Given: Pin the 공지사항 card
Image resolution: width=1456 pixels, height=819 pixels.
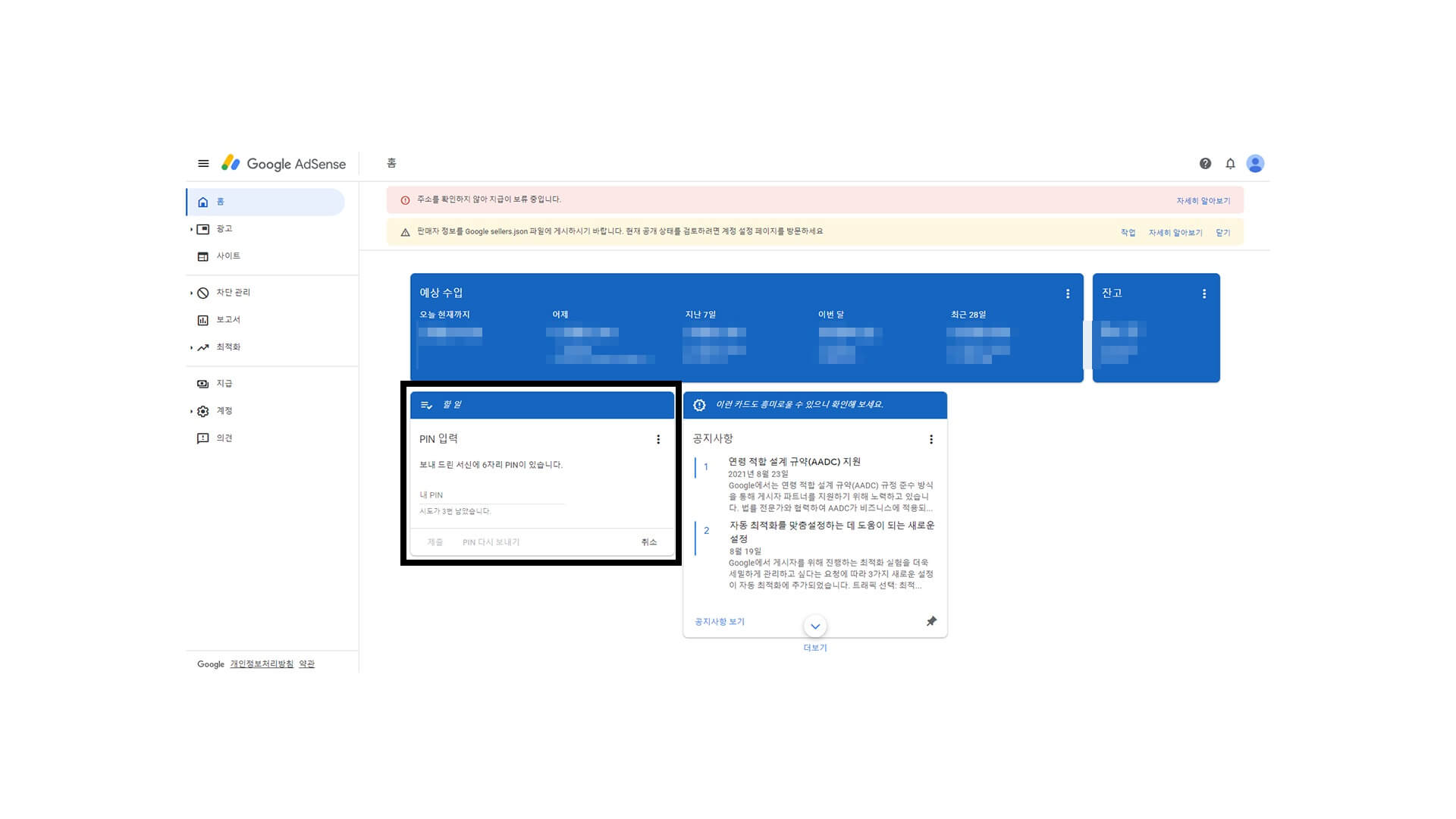Looking at the screenshot, I should coord(931,621).
